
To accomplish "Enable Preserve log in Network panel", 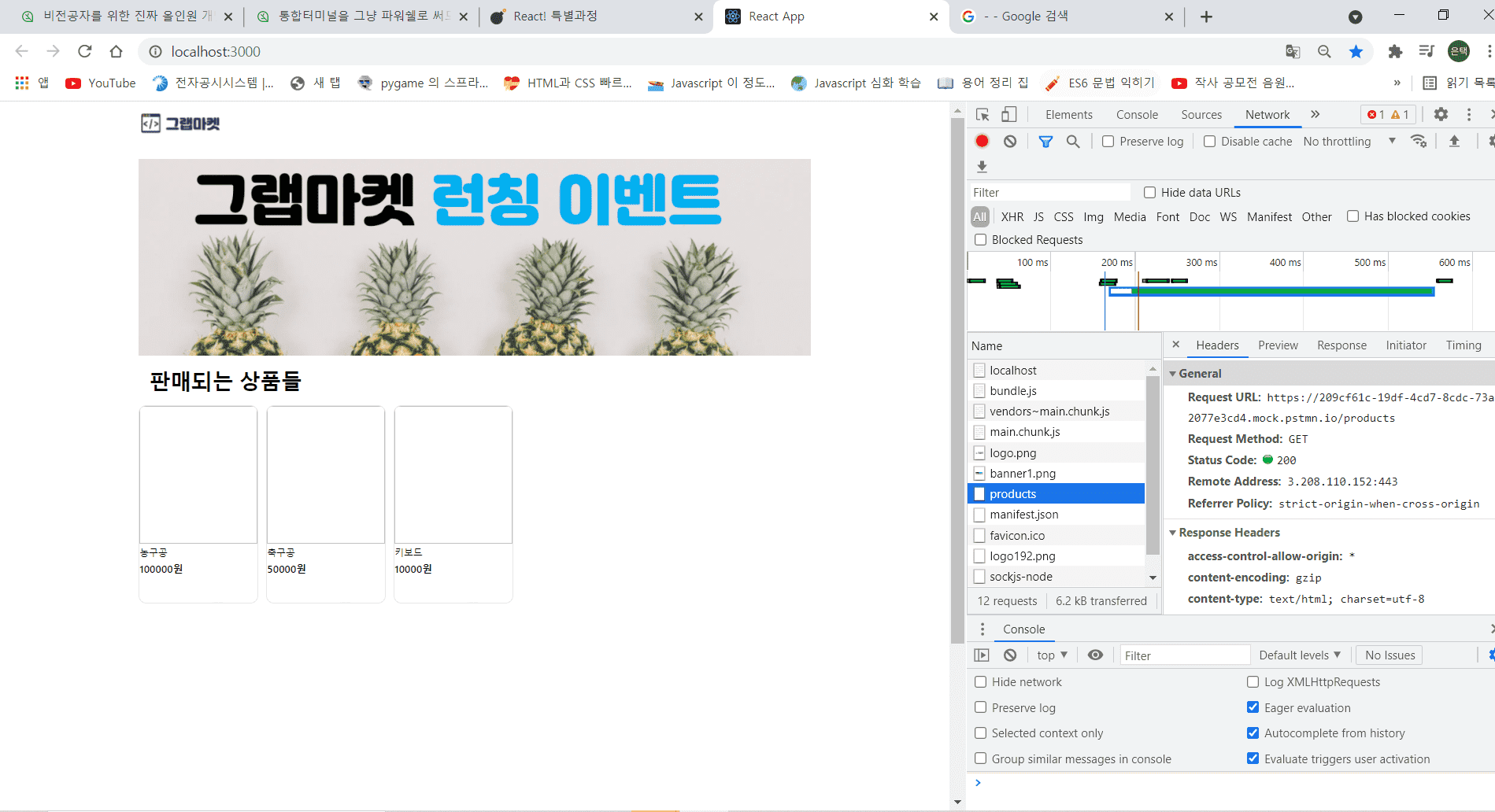I will [1108, 142].
